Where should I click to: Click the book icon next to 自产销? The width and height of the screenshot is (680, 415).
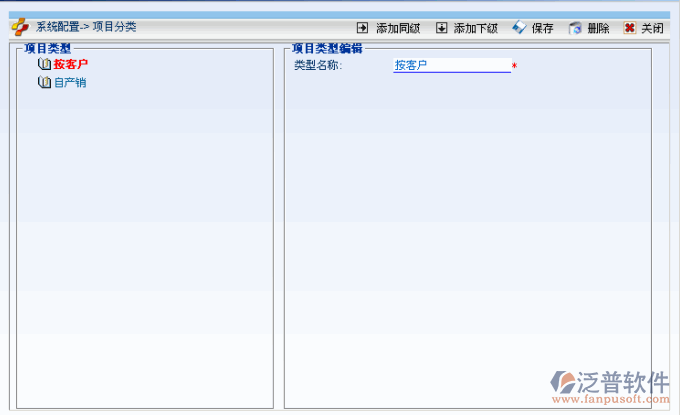coord(44,82)
